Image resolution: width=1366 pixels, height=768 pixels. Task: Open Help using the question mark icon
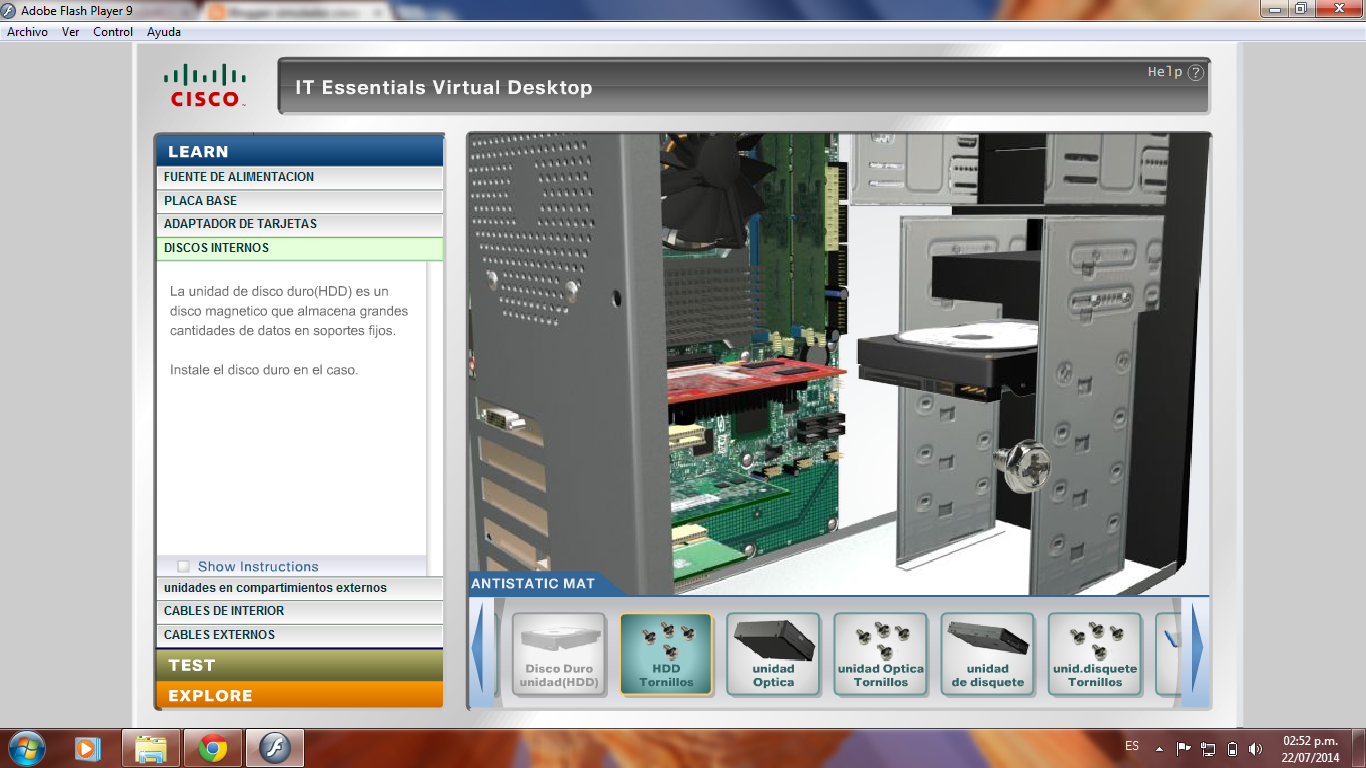click(1194, 71)
